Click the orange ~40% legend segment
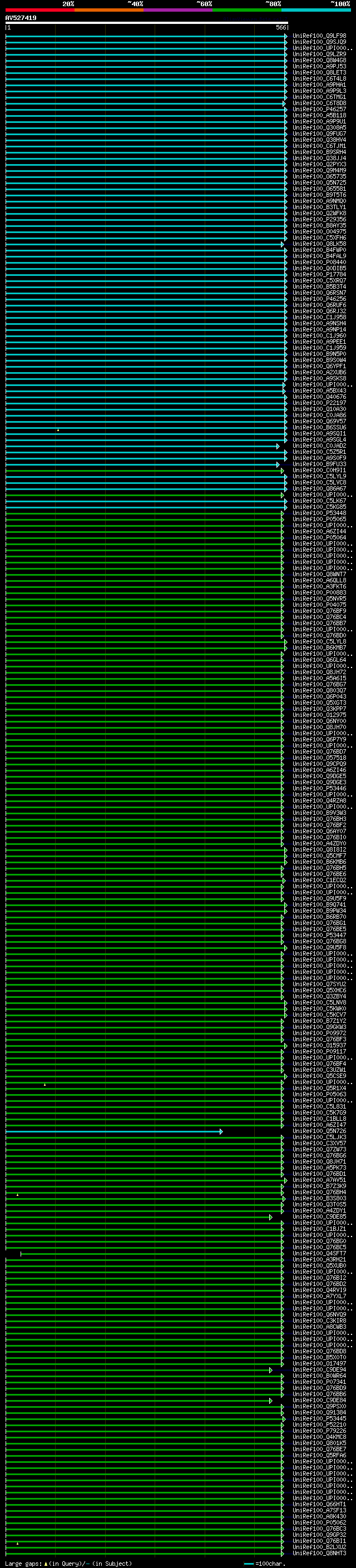The height and width of the screenshot is (1568, 356). (x=109, y=10)
